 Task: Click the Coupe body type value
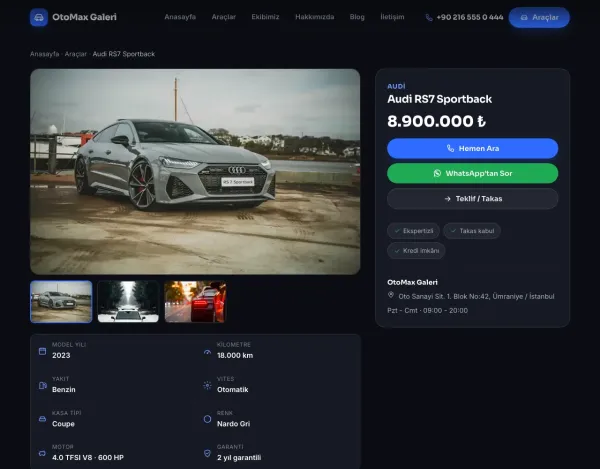(x=63, y=424)
